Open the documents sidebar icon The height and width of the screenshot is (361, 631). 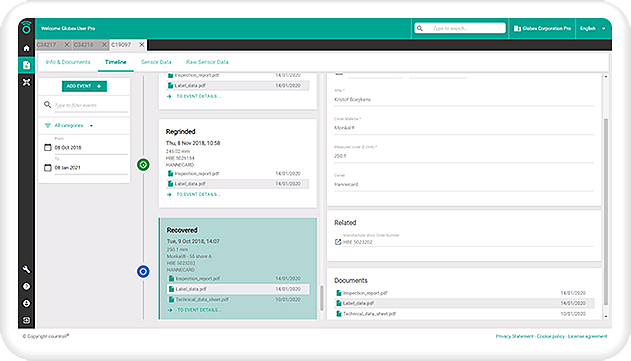[26, 65]
